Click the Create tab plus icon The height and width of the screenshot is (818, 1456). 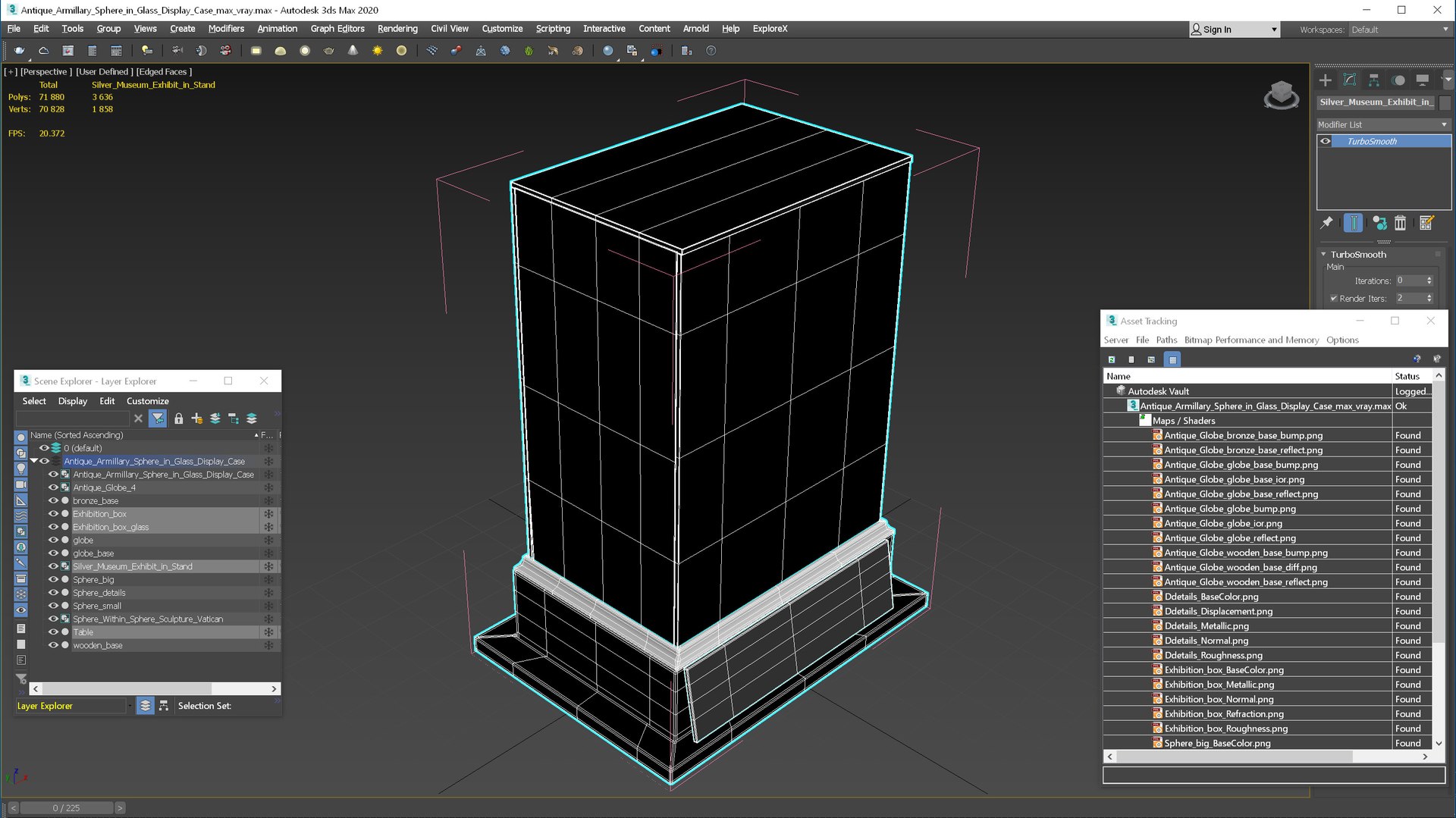click(1325, 80)
